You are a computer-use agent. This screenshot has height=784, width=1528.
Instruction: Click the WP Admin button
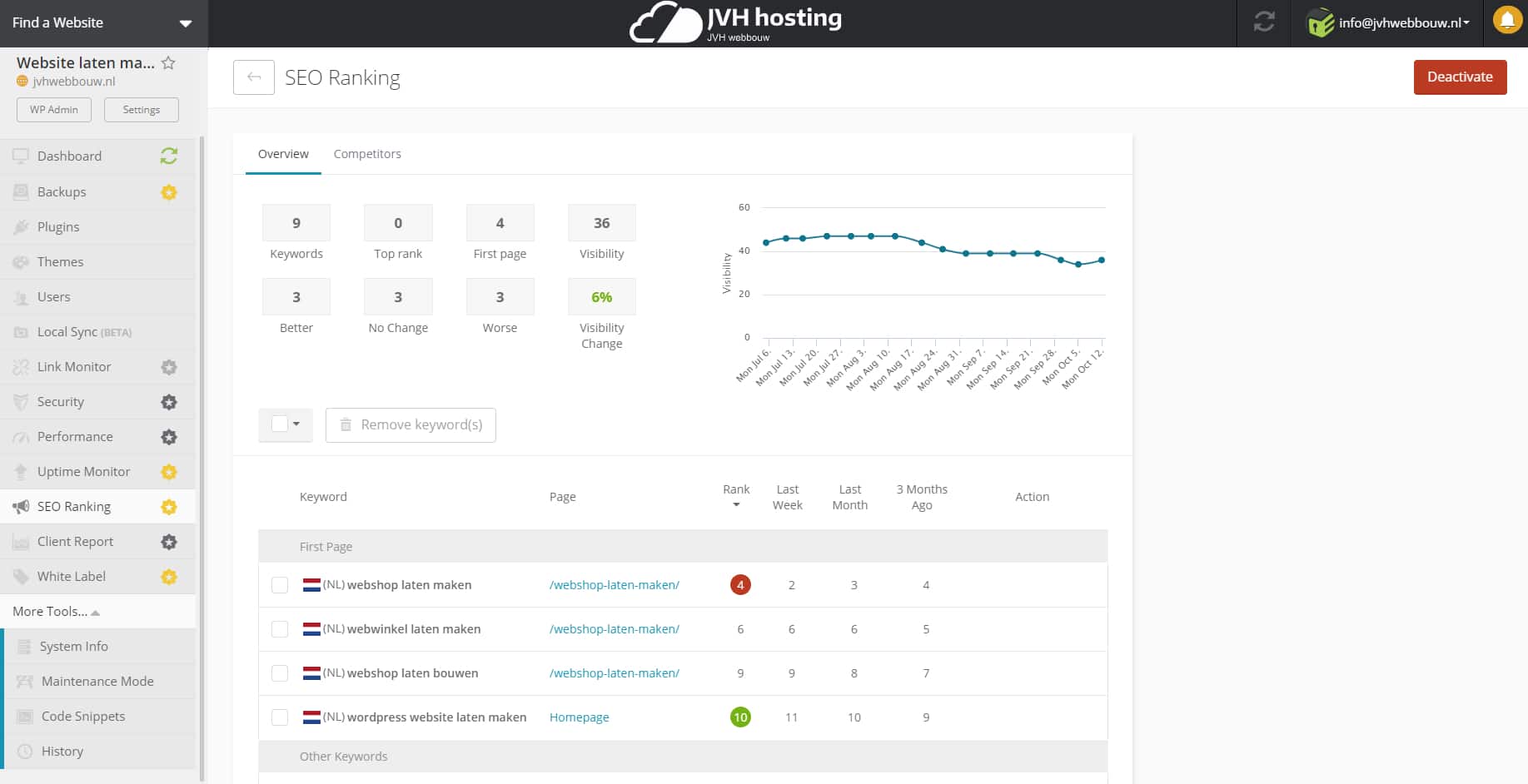tap(54, 110)
